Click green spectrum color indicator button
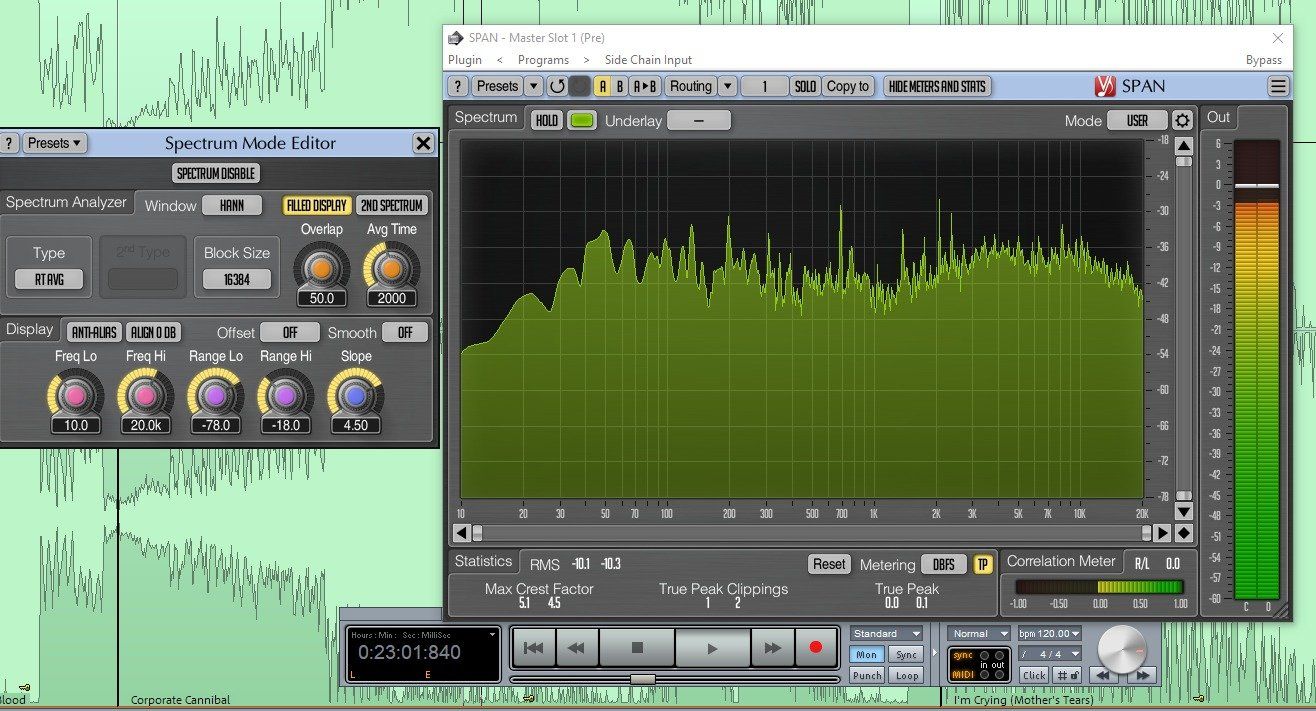The image size is (1316, 711). coord(581,120)
